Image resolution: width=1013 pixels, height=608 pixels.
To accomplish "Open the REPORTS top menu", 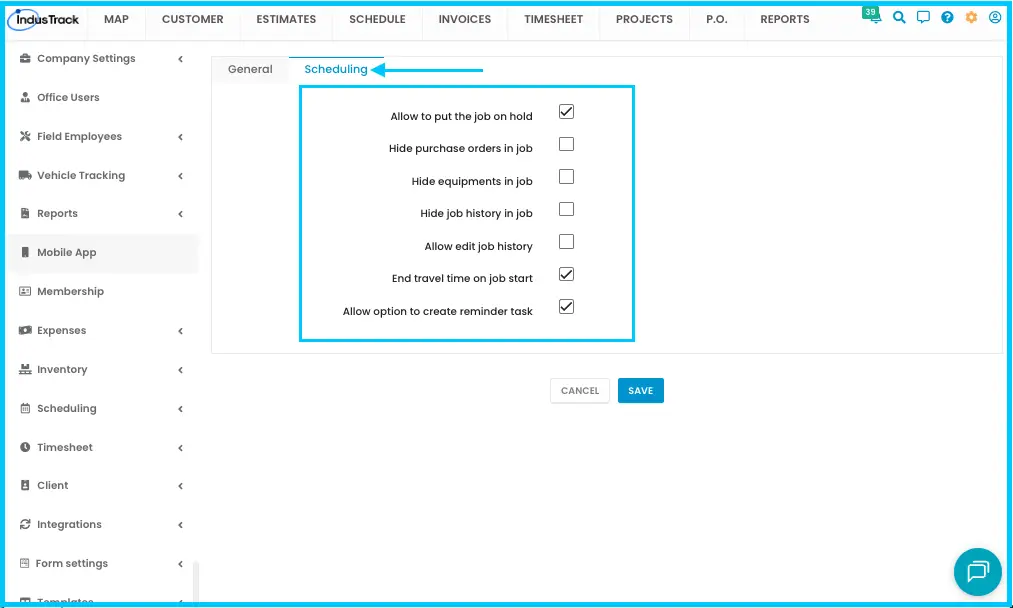I will [785, 19].
